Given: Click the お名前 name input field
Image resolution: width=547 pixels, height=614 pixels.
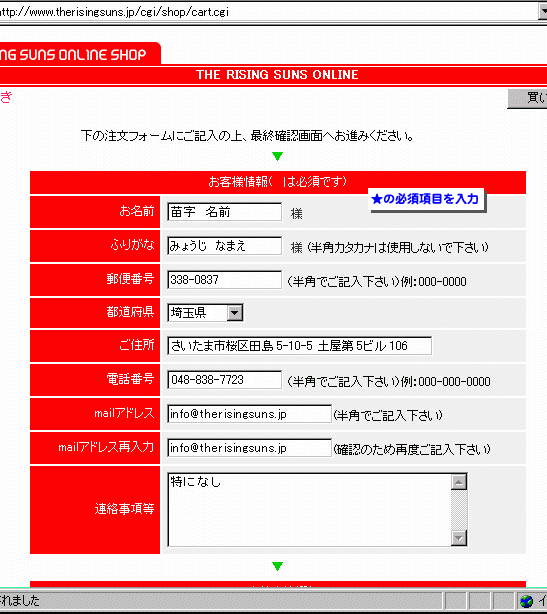Looking at the screenshot, I should click(x=224, y=212).
